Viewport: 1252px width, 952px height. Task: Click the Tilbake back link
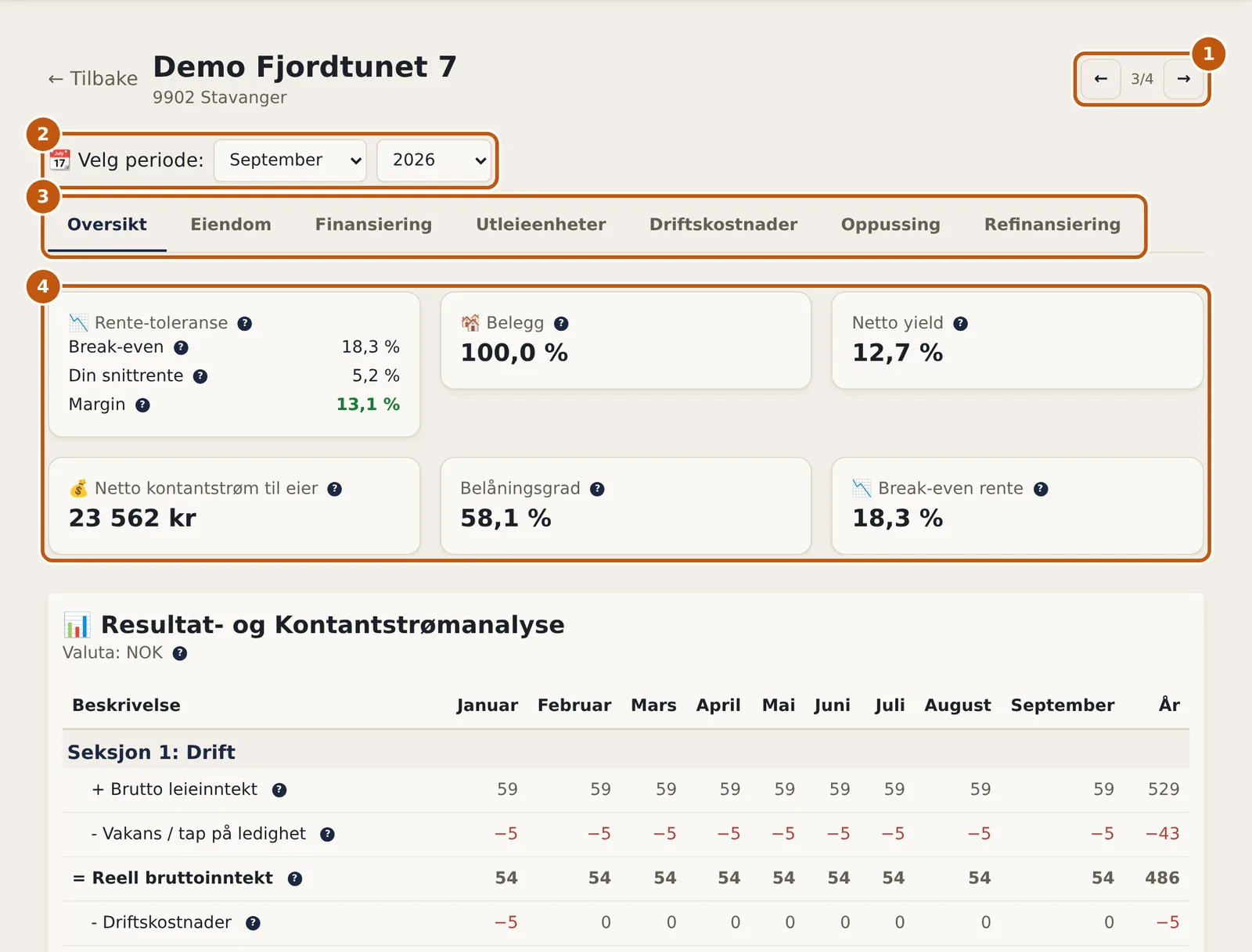pyautogui.click(x=92, y=79)
